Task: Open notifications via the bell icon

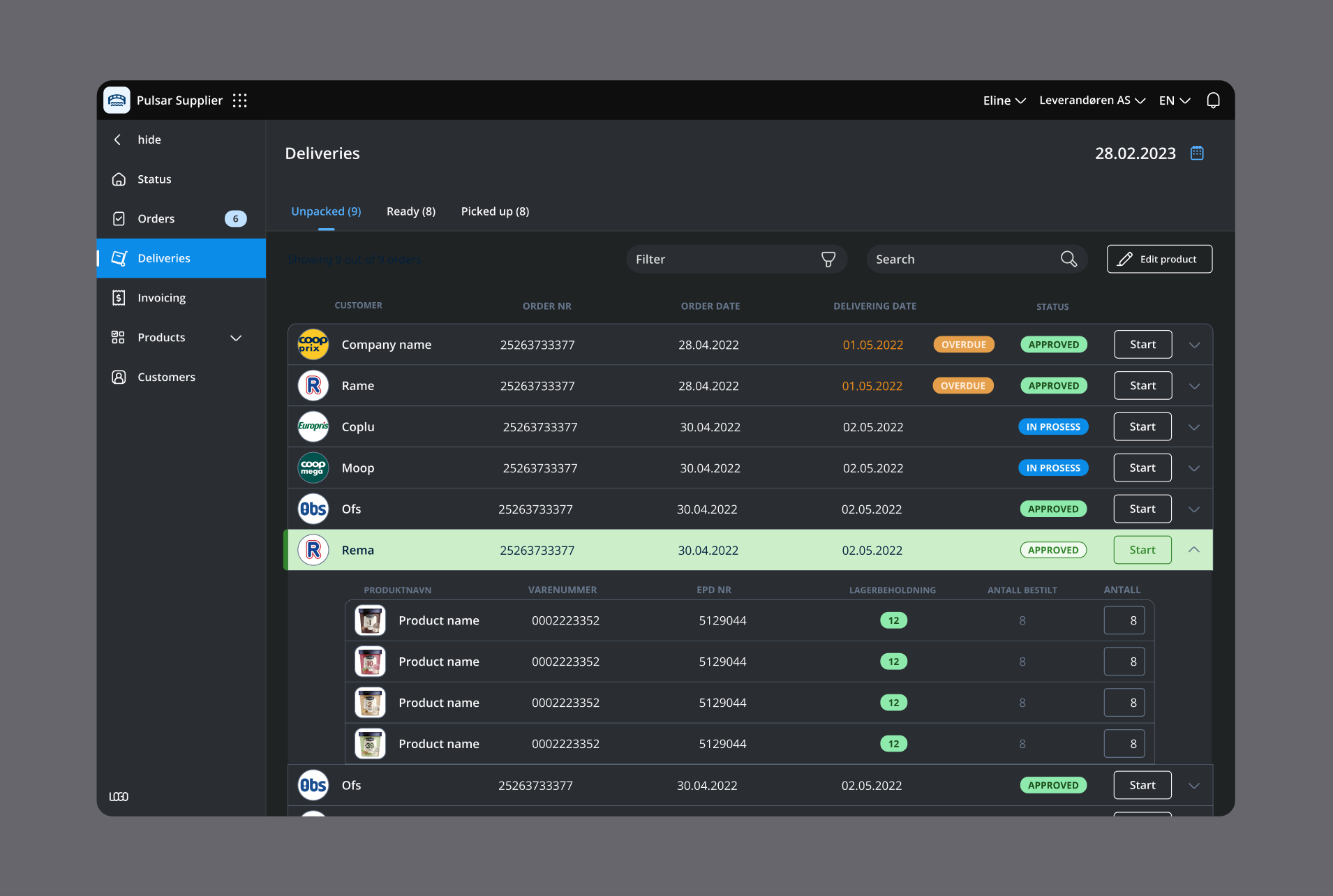Action: click(x=1213, y=100)
